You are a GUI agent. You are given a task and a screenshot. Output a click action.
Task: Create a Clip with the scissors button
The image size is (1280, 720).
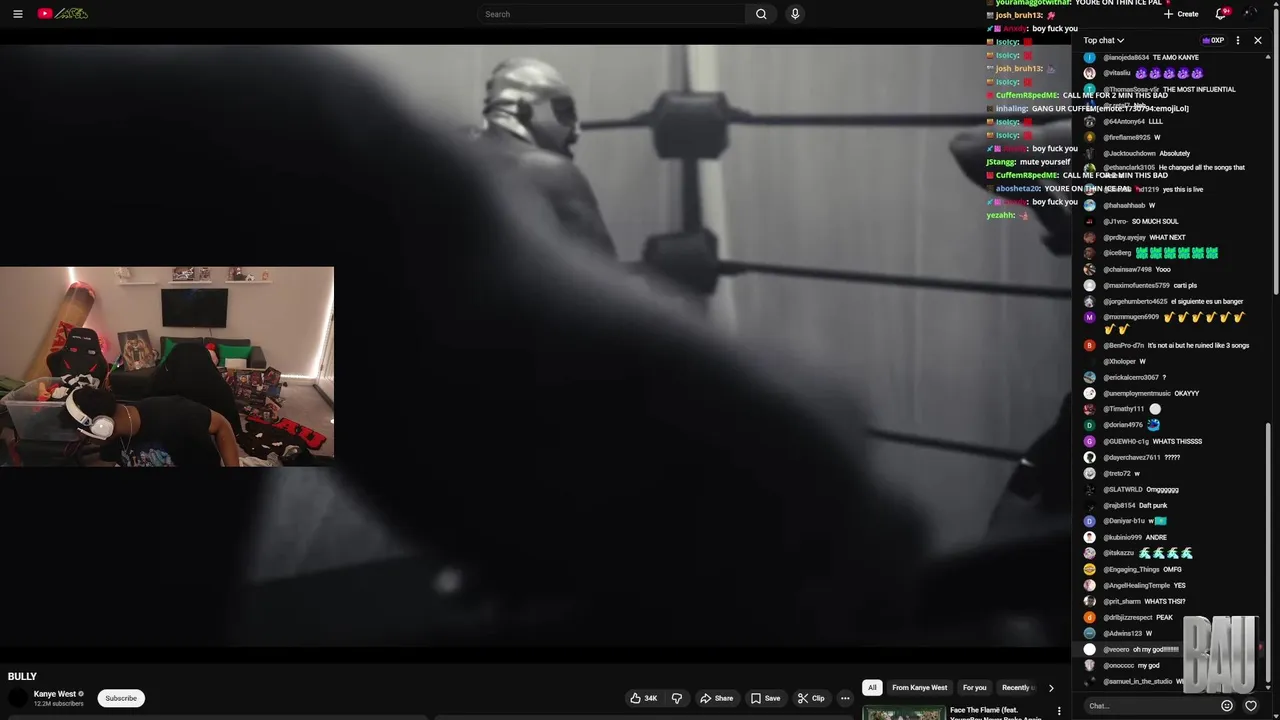click(811, 698)
